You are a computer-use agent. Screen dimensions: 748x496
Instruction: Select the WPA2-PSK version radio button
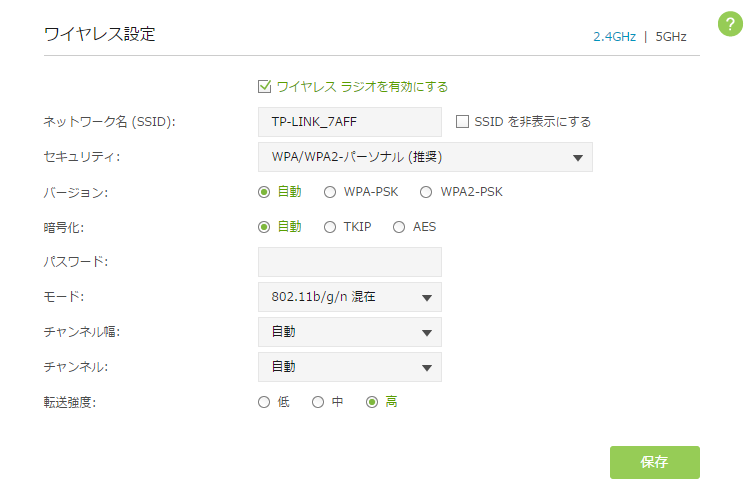pos(426,192)
